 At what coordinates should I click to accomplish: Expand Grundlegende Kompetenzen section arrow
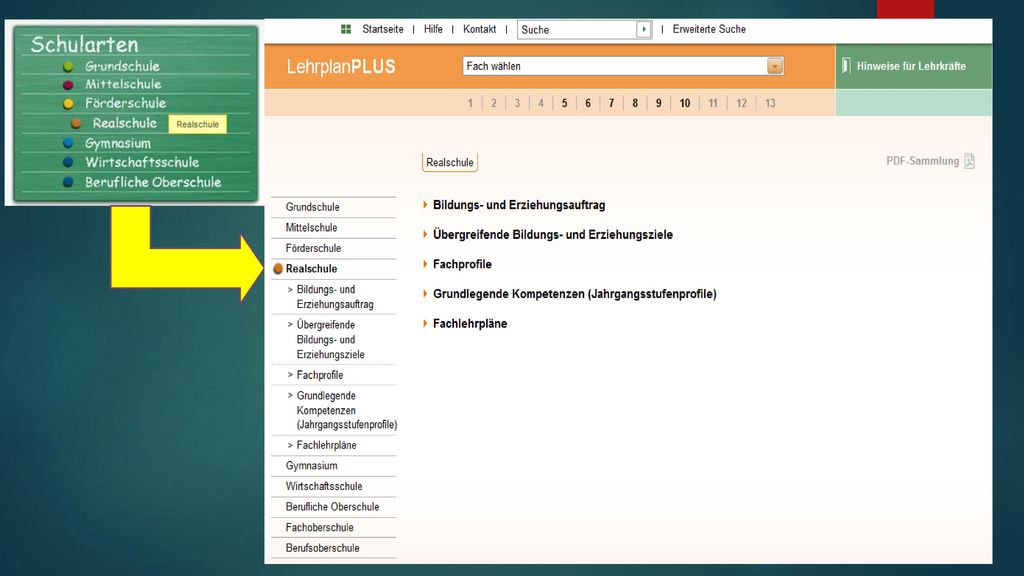(425, 294)
